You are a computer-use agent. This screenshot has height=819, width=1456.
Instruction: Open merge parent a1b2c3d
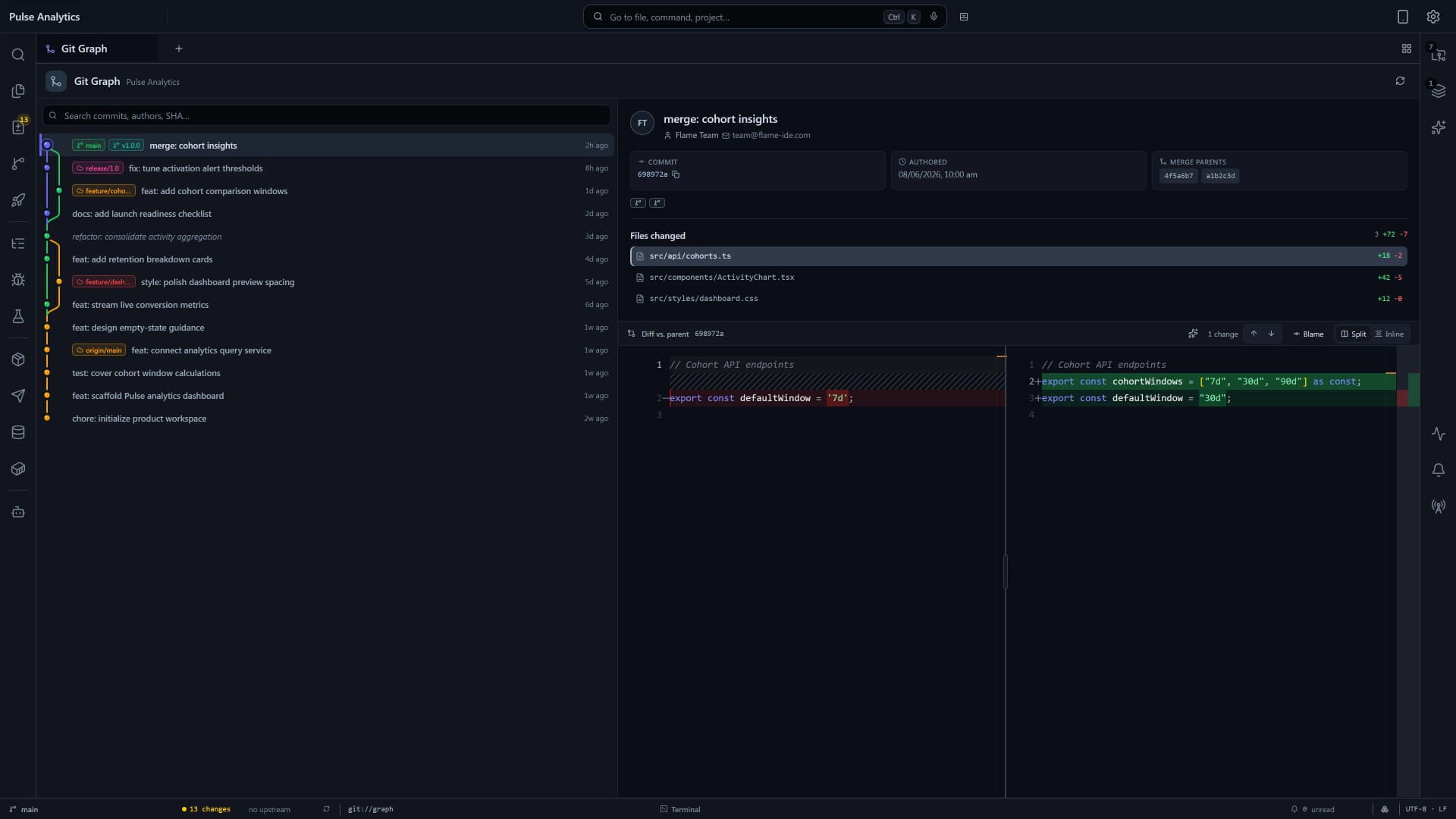pos(1220,176)
